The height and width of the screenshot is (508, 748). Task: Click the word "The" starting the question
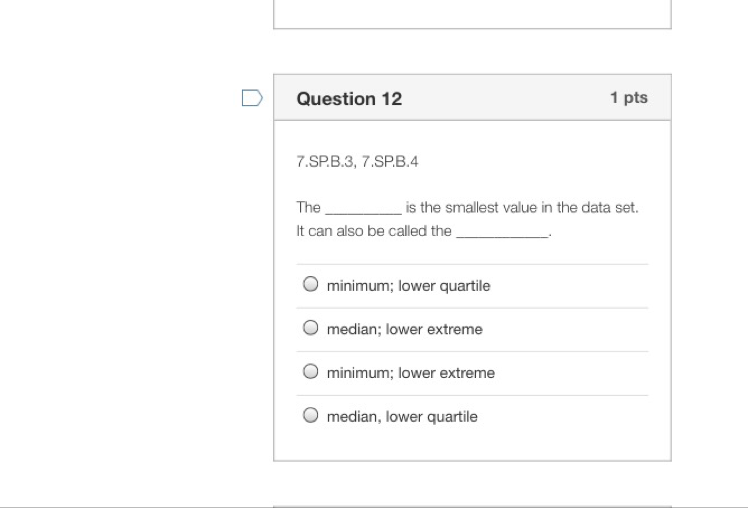tap(308, 208)
